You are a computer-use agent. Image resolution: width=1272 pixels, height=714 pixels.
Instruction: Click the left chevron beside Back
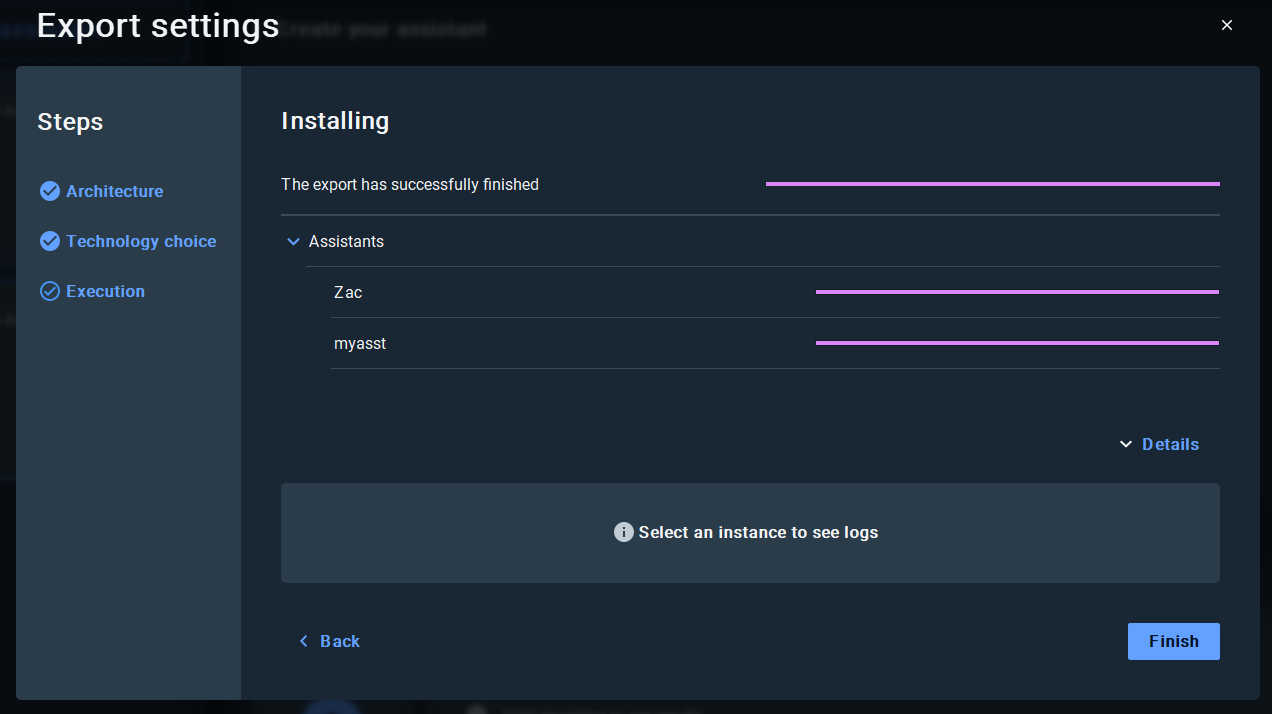tap(304, 641)
